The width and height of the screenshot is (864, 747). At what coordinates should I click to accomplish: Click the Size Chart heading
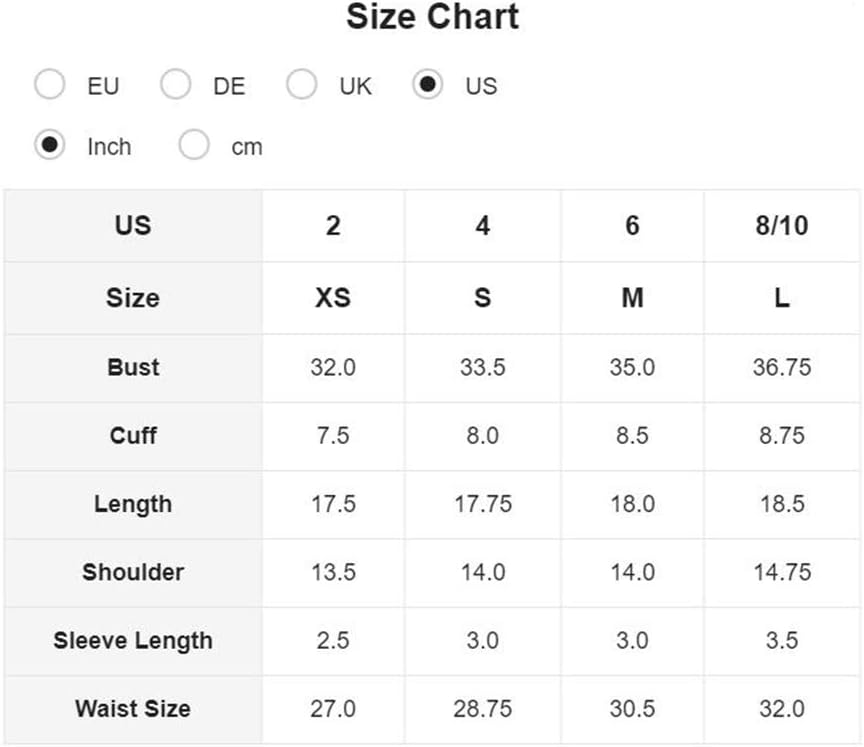coord(432,17)
